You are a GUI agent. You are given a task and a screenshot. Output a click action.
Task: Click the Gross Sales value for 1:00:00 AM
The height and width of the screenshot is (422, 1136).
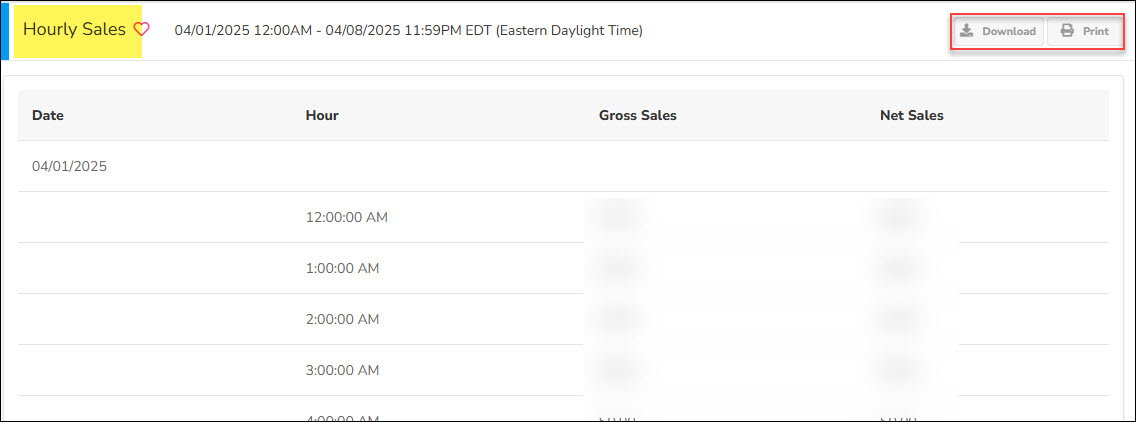[x=617, y=268]
